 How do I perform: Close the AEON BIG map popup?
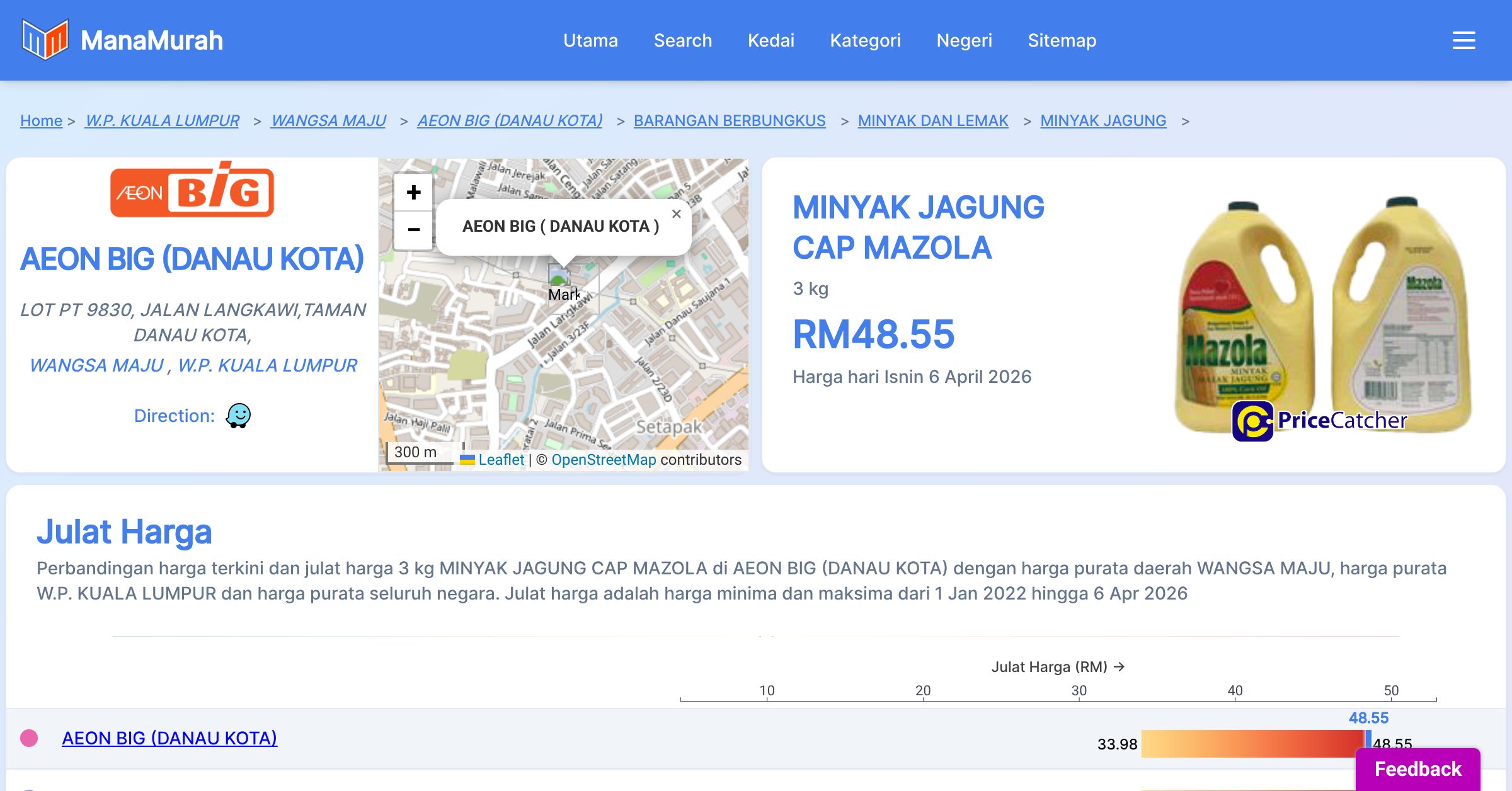[676, 214]
